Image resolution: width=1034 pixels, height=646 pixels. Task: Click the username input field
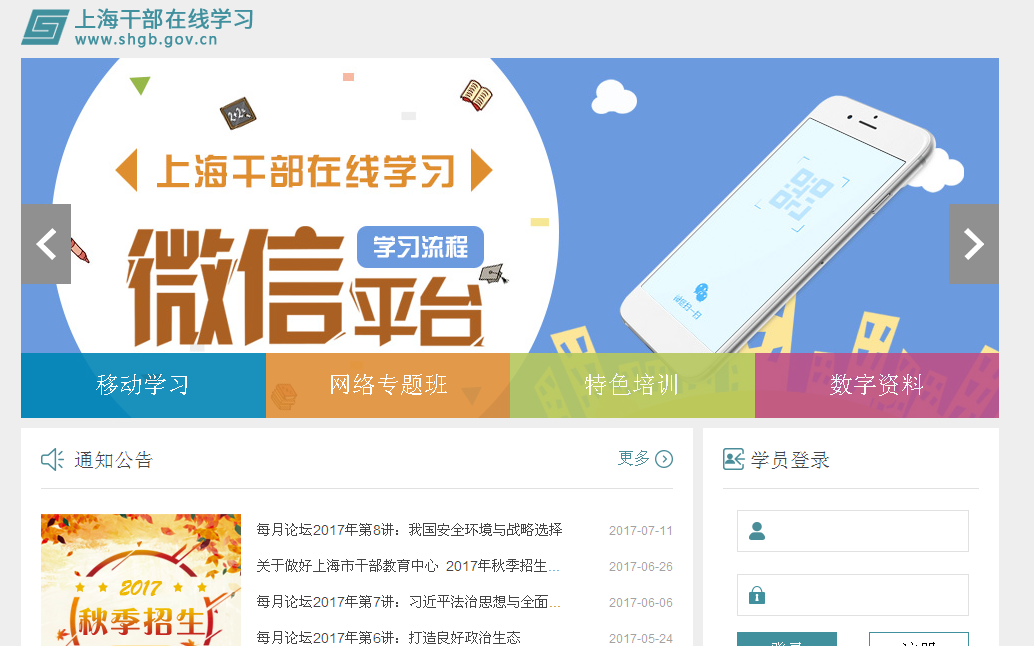pos(853,531)
